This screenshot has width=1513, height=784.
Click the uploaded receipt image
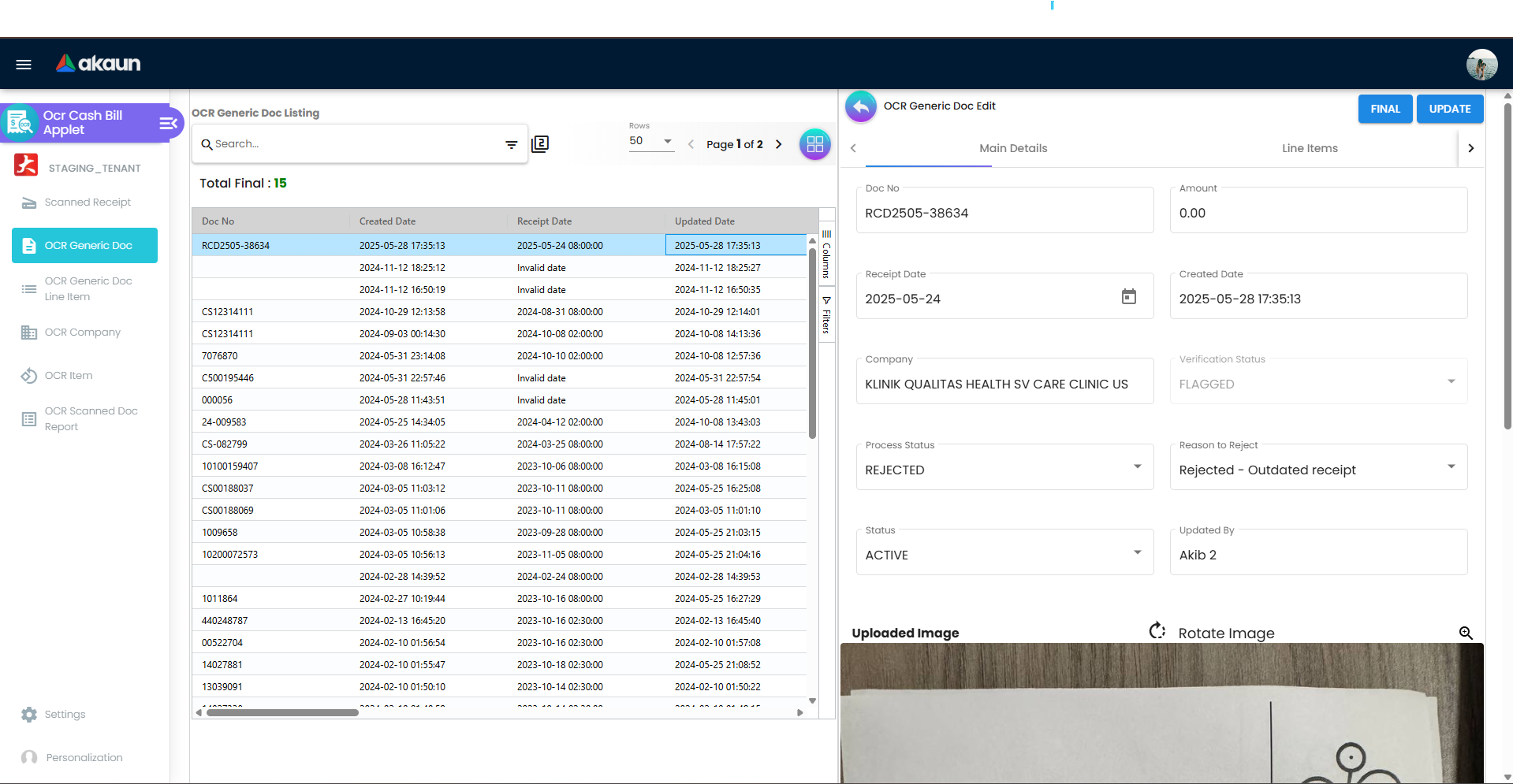coord(1162,713)
